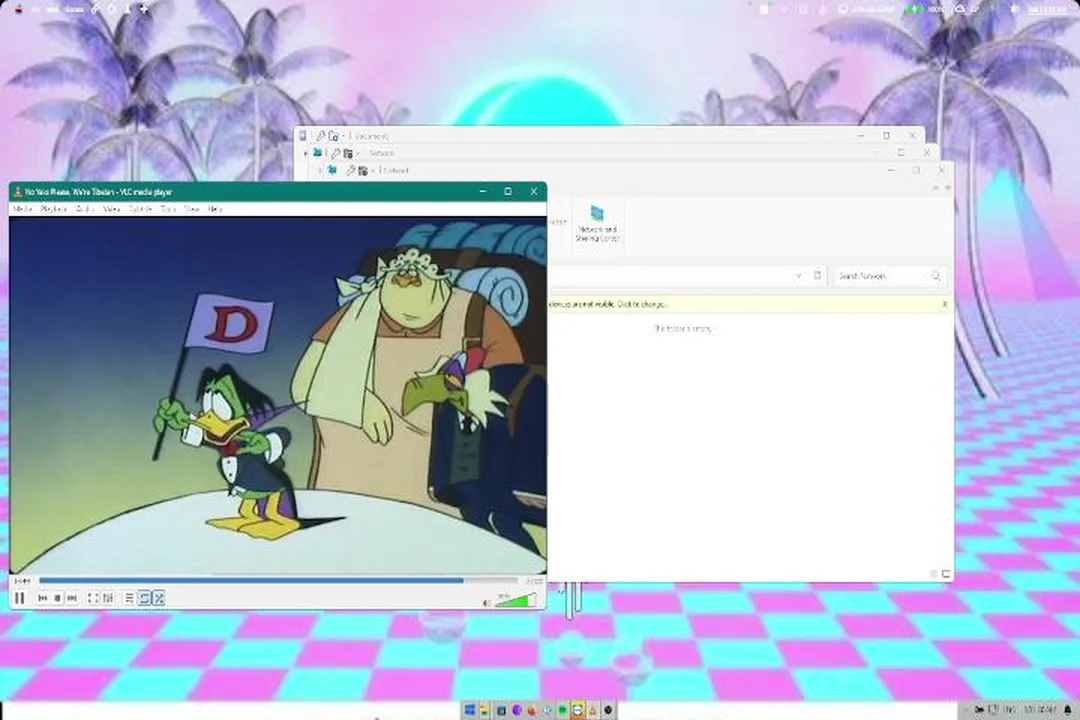The width and height of the screenshot is (1080, 720).
Task: Skip to next media in VLC
Action: coord(72,598)
